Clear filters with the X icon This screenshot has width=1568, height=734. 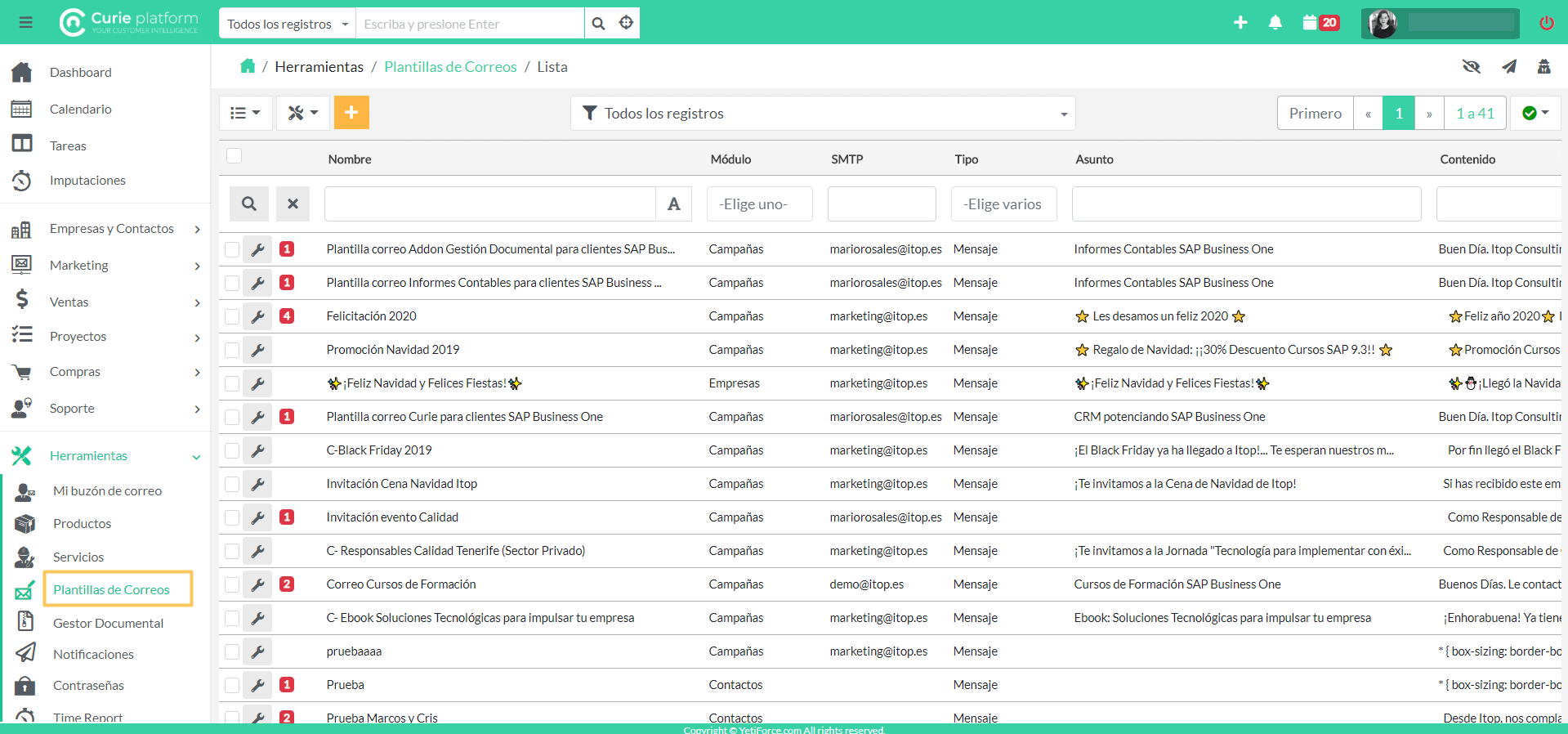click(293, 204)
